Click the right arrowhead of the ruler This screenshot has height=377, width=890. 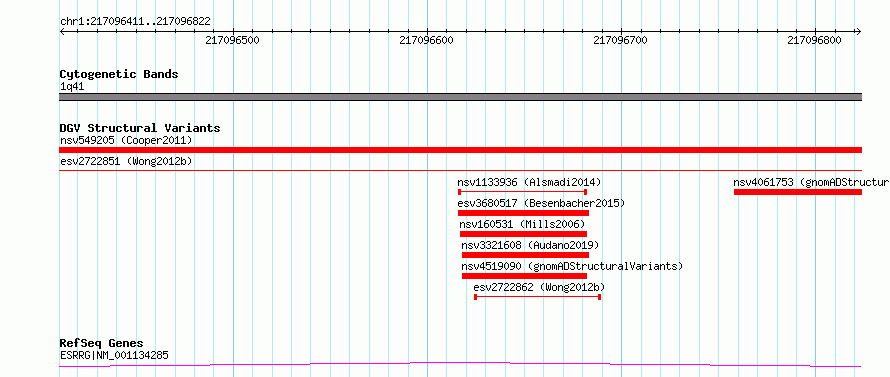[x=859, y=32]
